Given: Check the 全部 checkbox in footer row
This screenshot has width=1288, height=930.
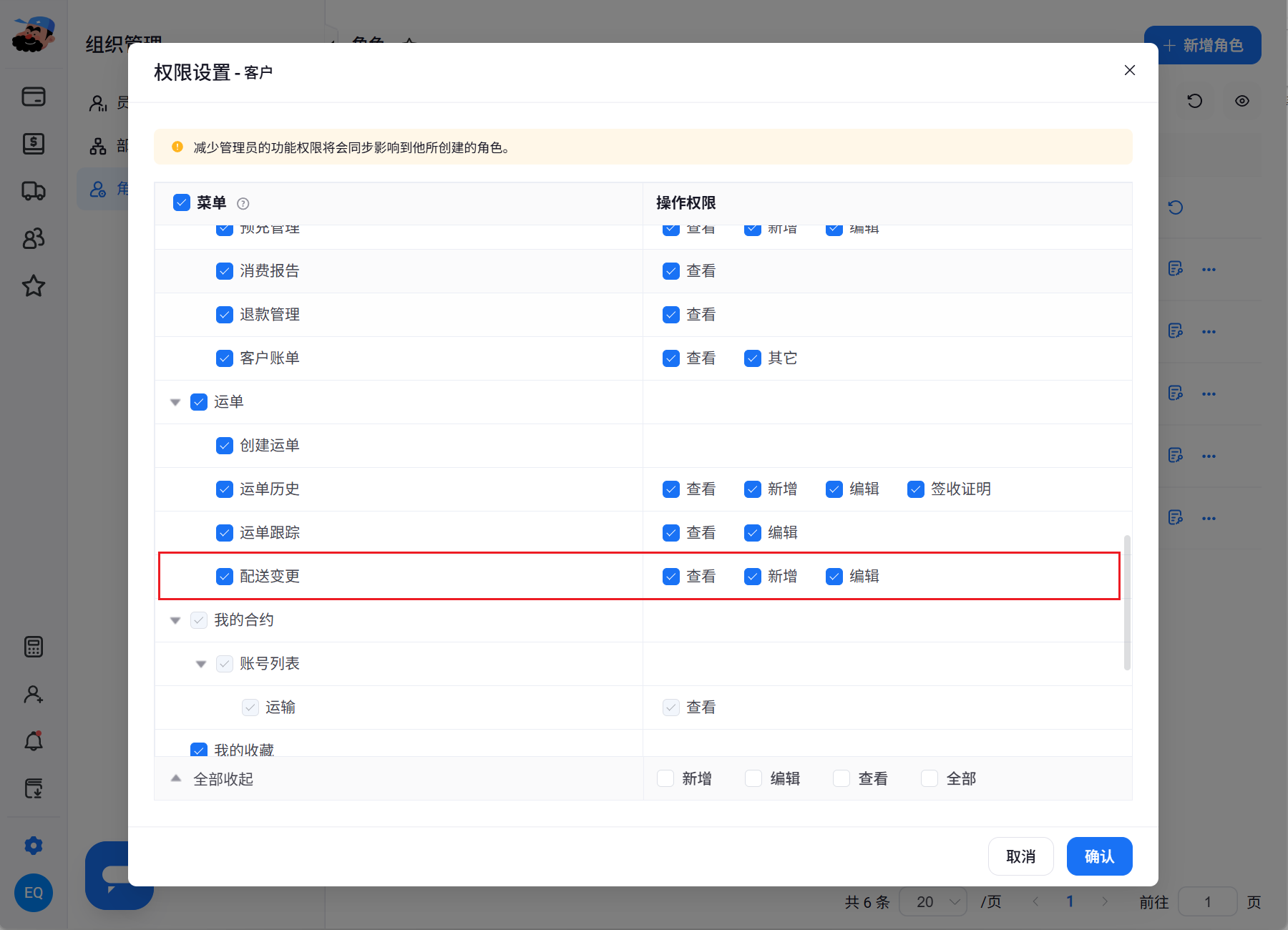Looking at the screenshot, I should pyautogui.click(x=930, y=778).
